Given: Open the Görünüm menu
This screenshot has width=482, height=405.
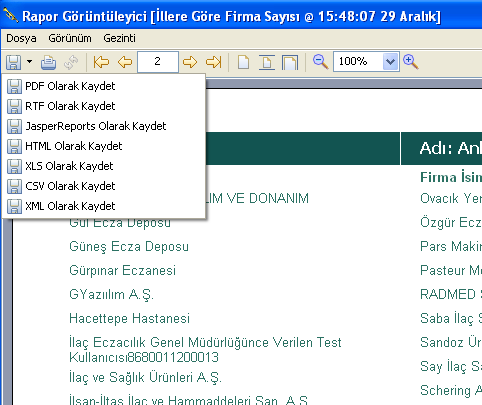Looking at the screenshot, I should pyautogui.click(x=70, y=38).
